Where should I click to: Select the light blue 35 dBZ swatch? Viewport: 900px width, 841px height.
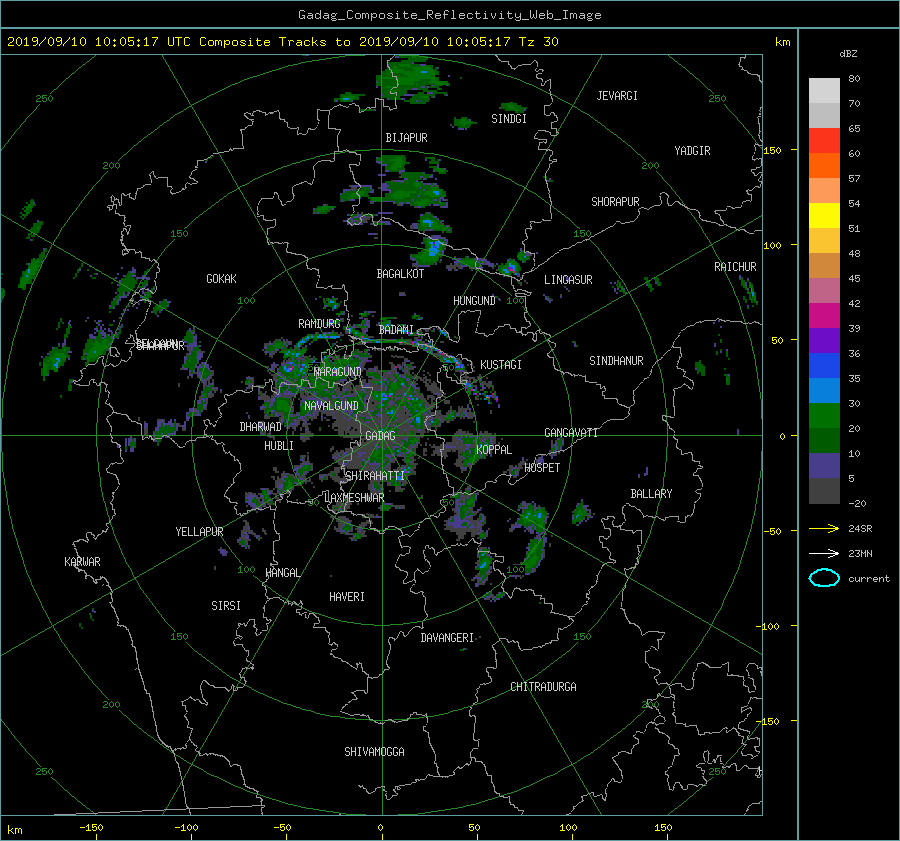coord(824,390)
